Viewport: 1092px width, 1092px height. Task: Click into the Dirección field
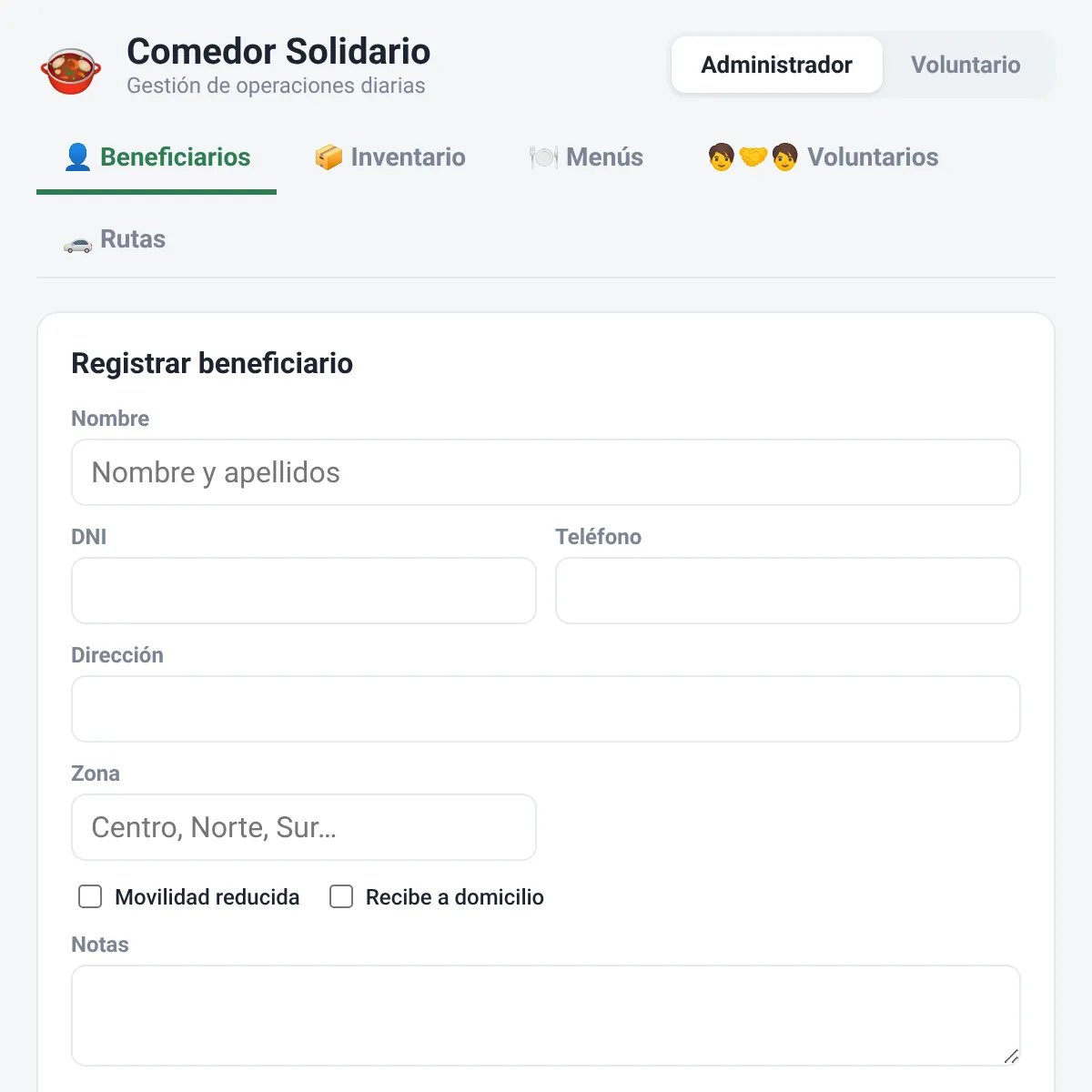click(x=546, y=709)
